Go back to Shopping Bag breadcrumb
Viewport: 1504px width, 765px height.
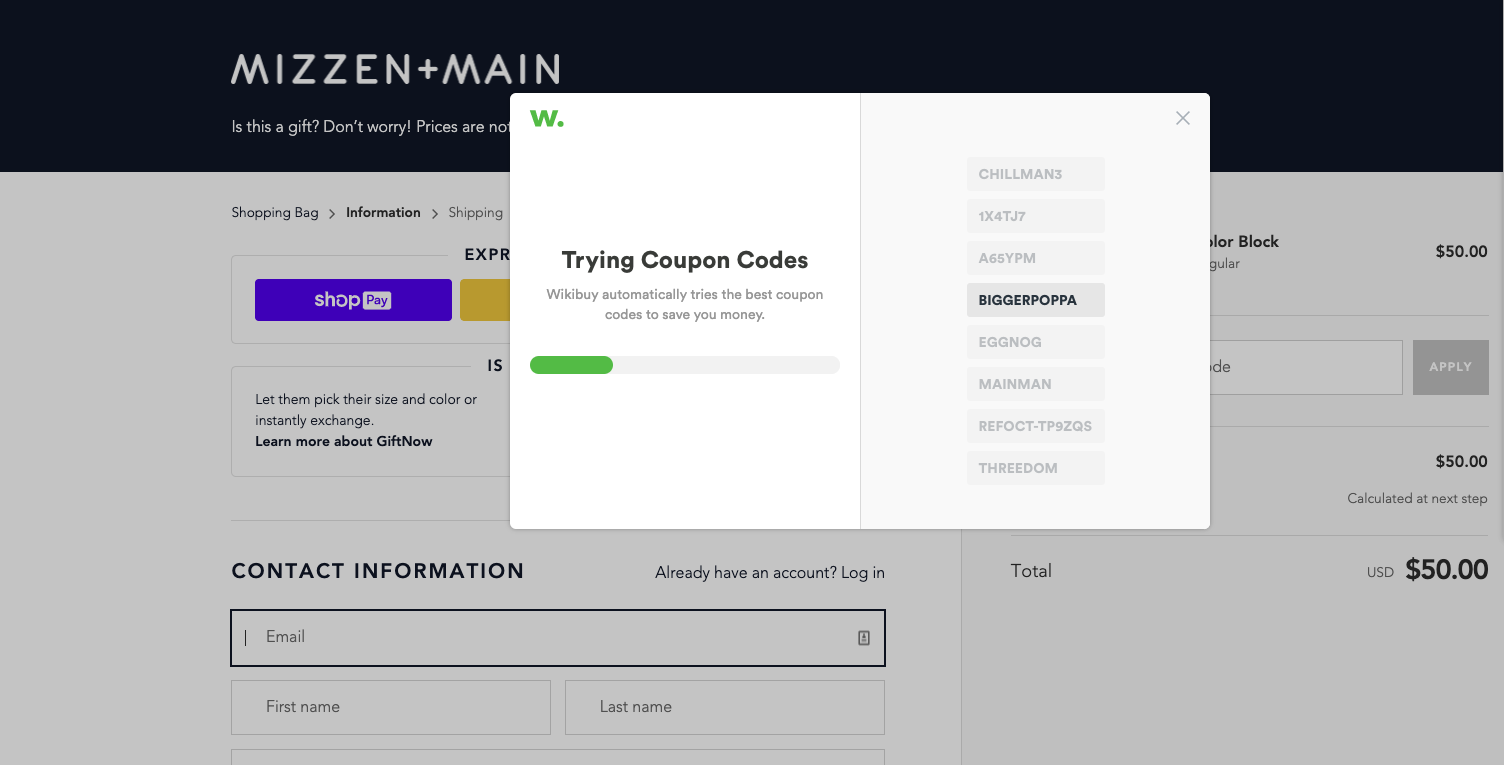[275, 212]
